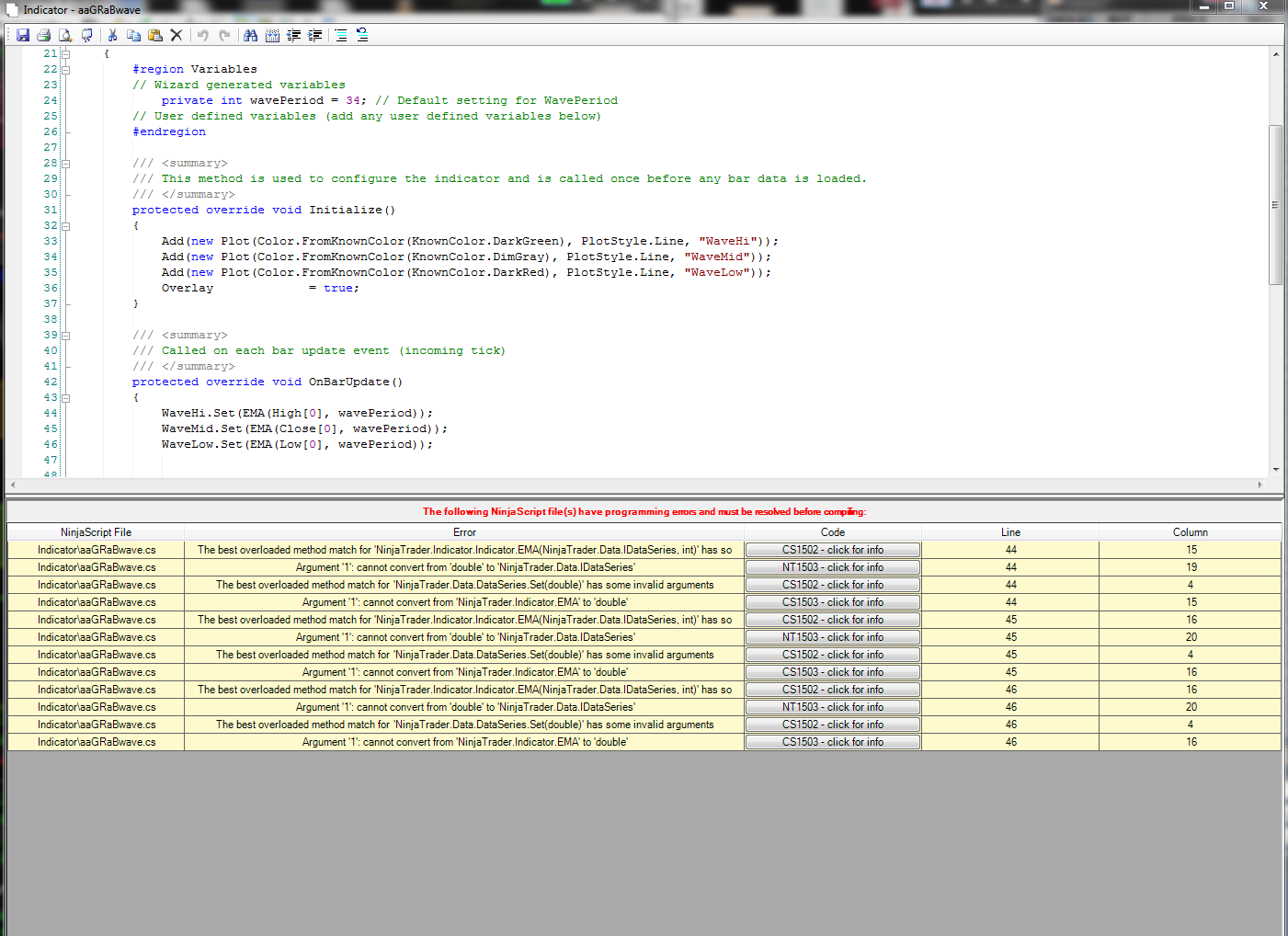1288x936 pixels.
Task: Click the "WaveHi" string on line 33
Action: (x=728, y=241)
